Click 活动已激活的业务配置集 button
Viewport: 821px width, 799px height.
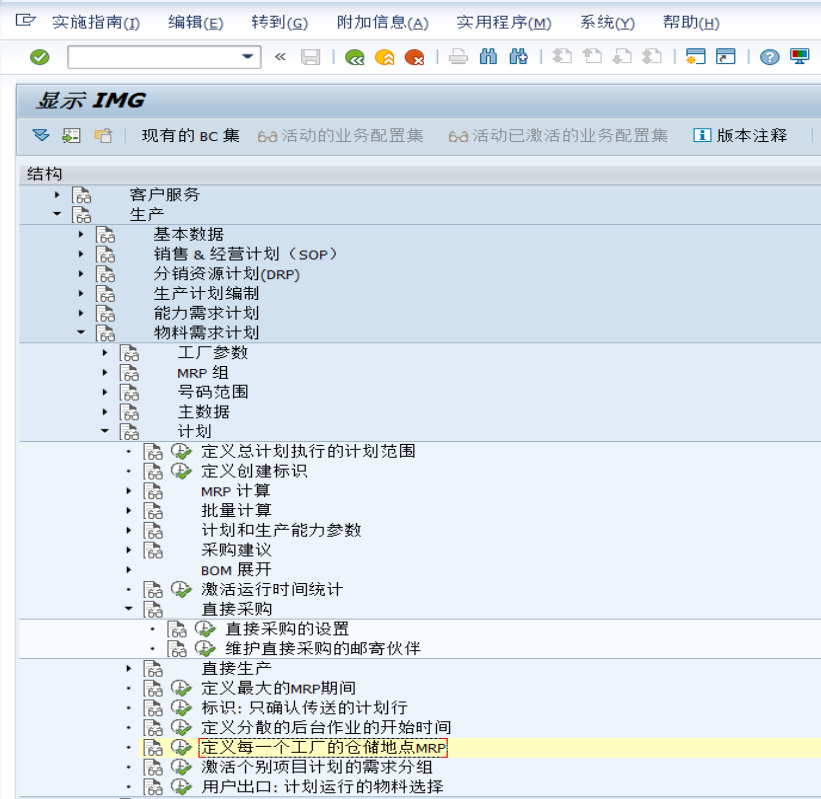(x=558, y=136)
